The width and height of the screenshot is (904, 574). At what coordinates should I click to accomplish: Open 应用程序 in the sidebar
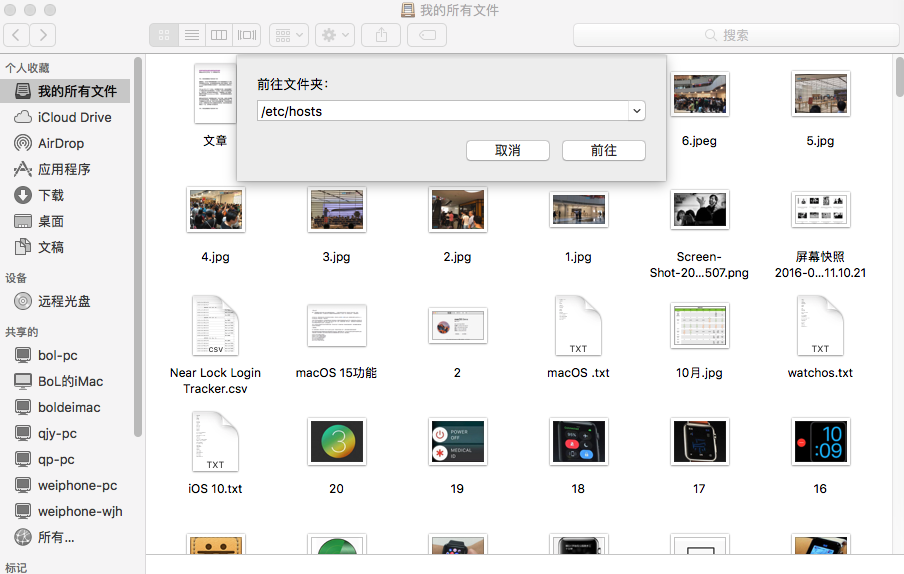tap(64, 169)
